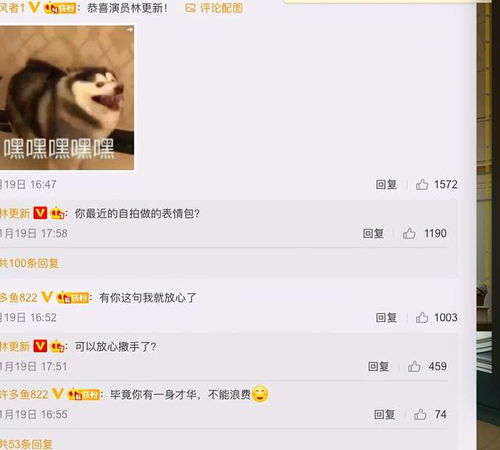
Task: Click the smiley emoji after 不能浪费
Action: tap(260, 394)
